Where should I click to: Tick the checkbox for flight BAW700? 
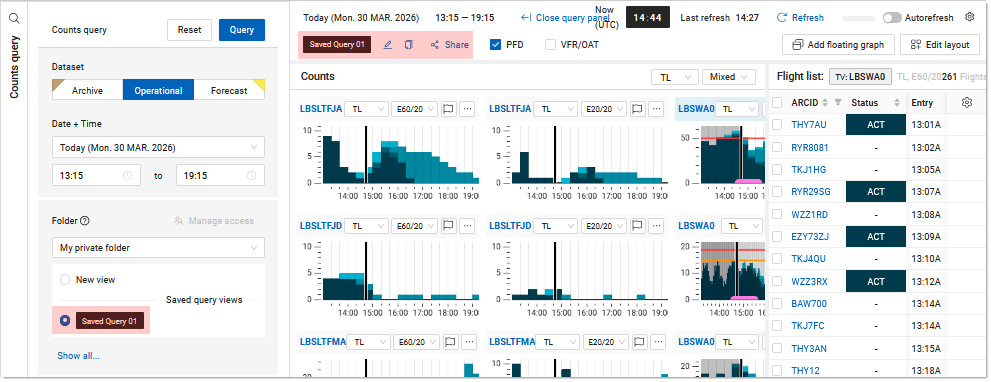777,304
